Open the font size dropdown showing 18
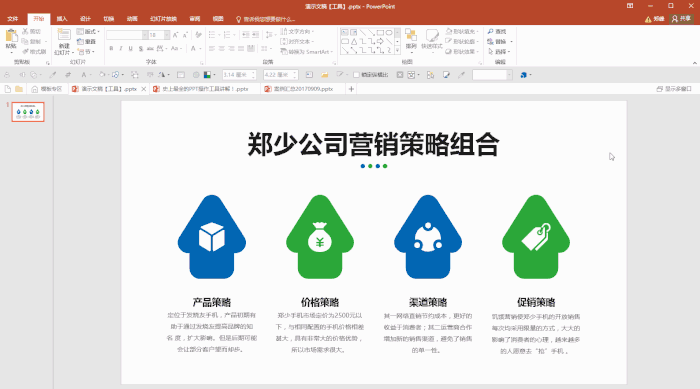 (167, 35)
